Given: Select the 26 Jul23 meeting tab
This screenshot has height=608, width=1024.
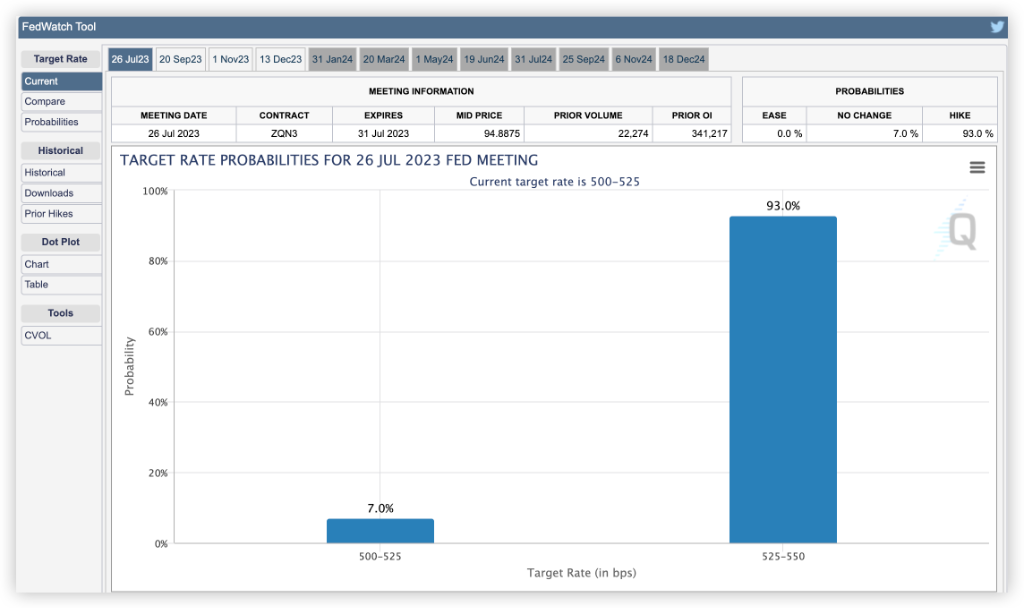Looking at the screenshot, I should [x=130, y=59].
